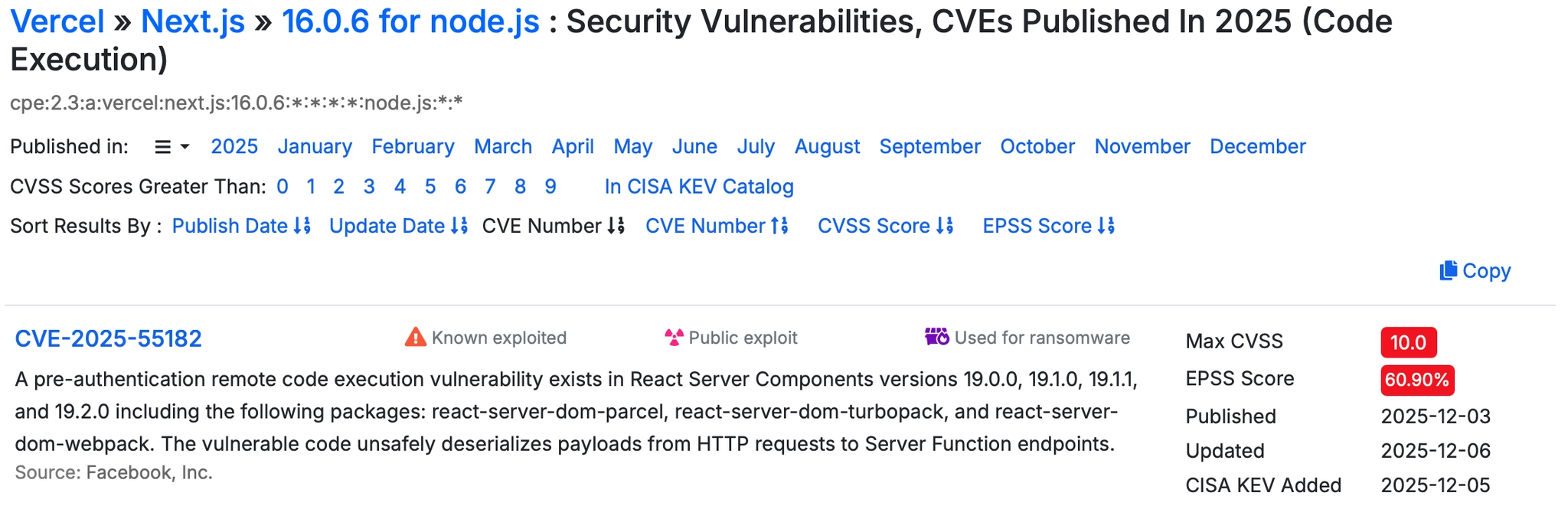Screen dimensions: 1568x519
Task: Open CVE-2025-55182 details
Action: pos(108,338)
